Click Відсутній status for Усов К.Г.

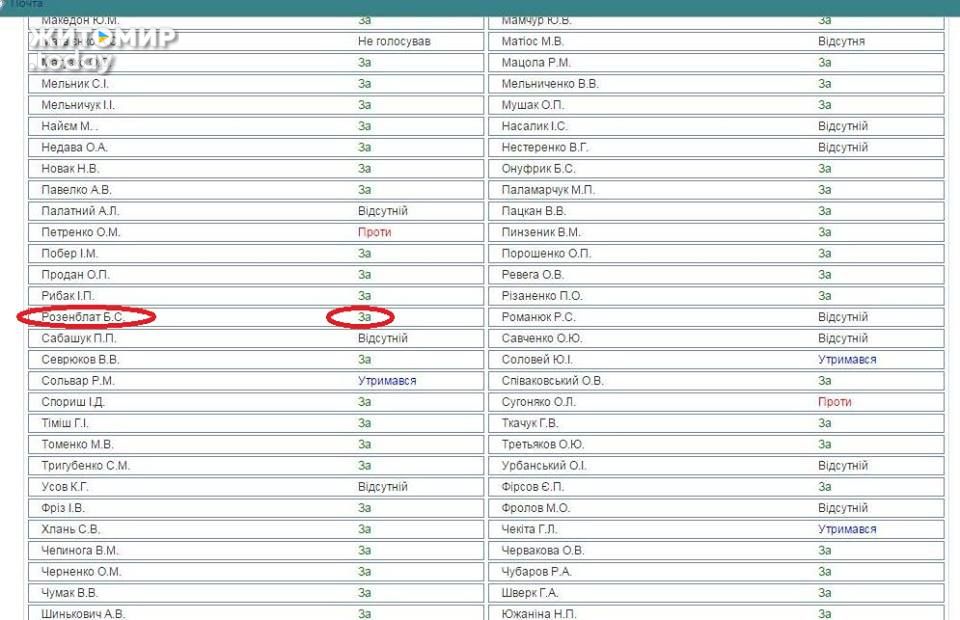[x=382, y=487]
